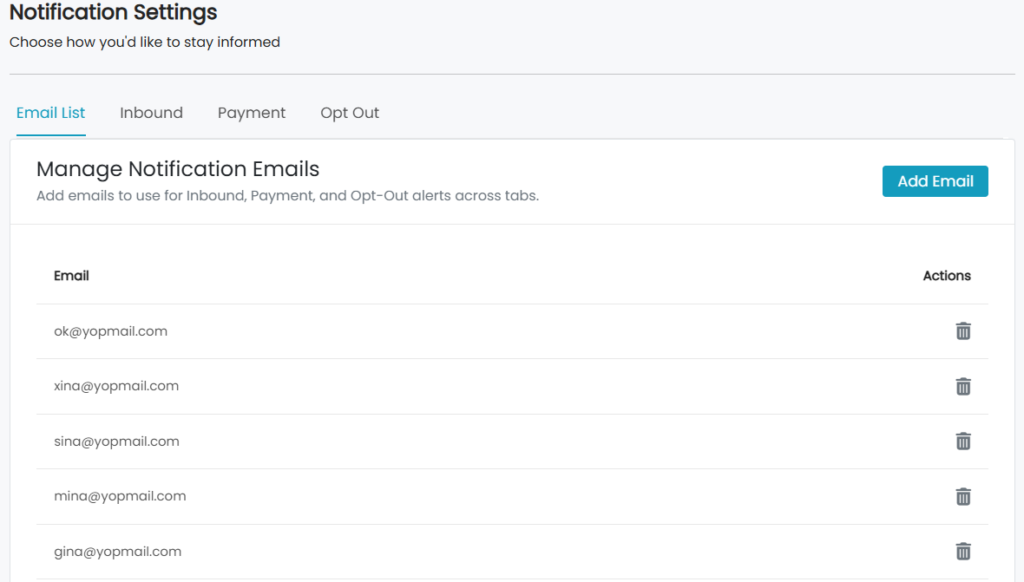1024x582 pixels.
Task: Click the Manage Notification Emails heading
Action: pyautogui.click(x=178, y=169)
